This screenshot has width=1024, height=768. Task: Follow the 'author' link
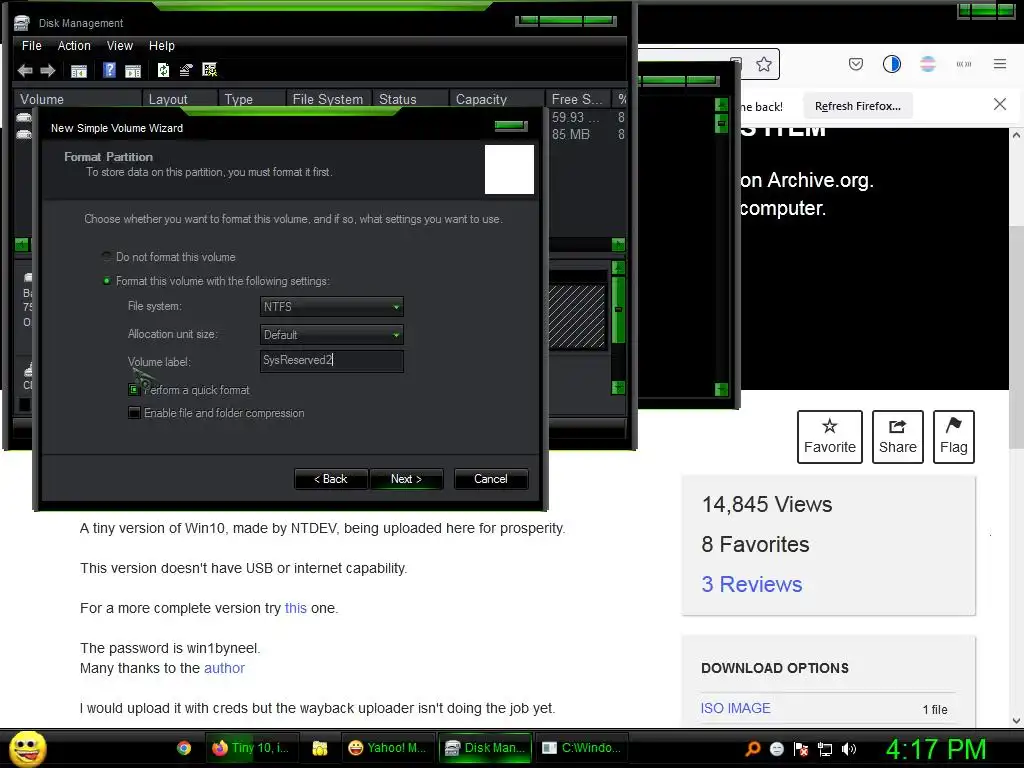[224, 668]
